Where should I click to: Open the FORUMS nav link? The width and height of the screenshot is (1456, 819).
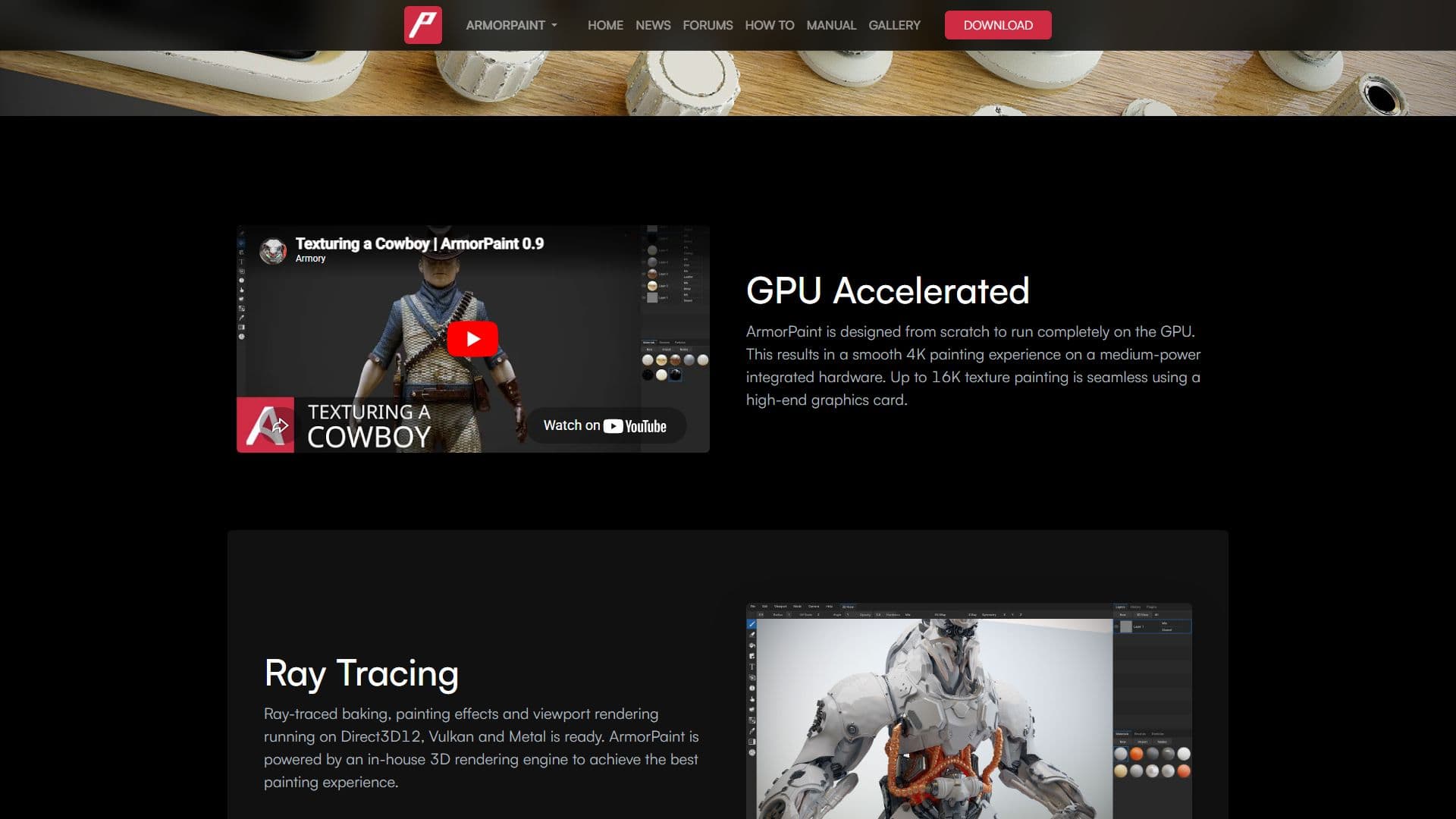(x=708, y=25)
